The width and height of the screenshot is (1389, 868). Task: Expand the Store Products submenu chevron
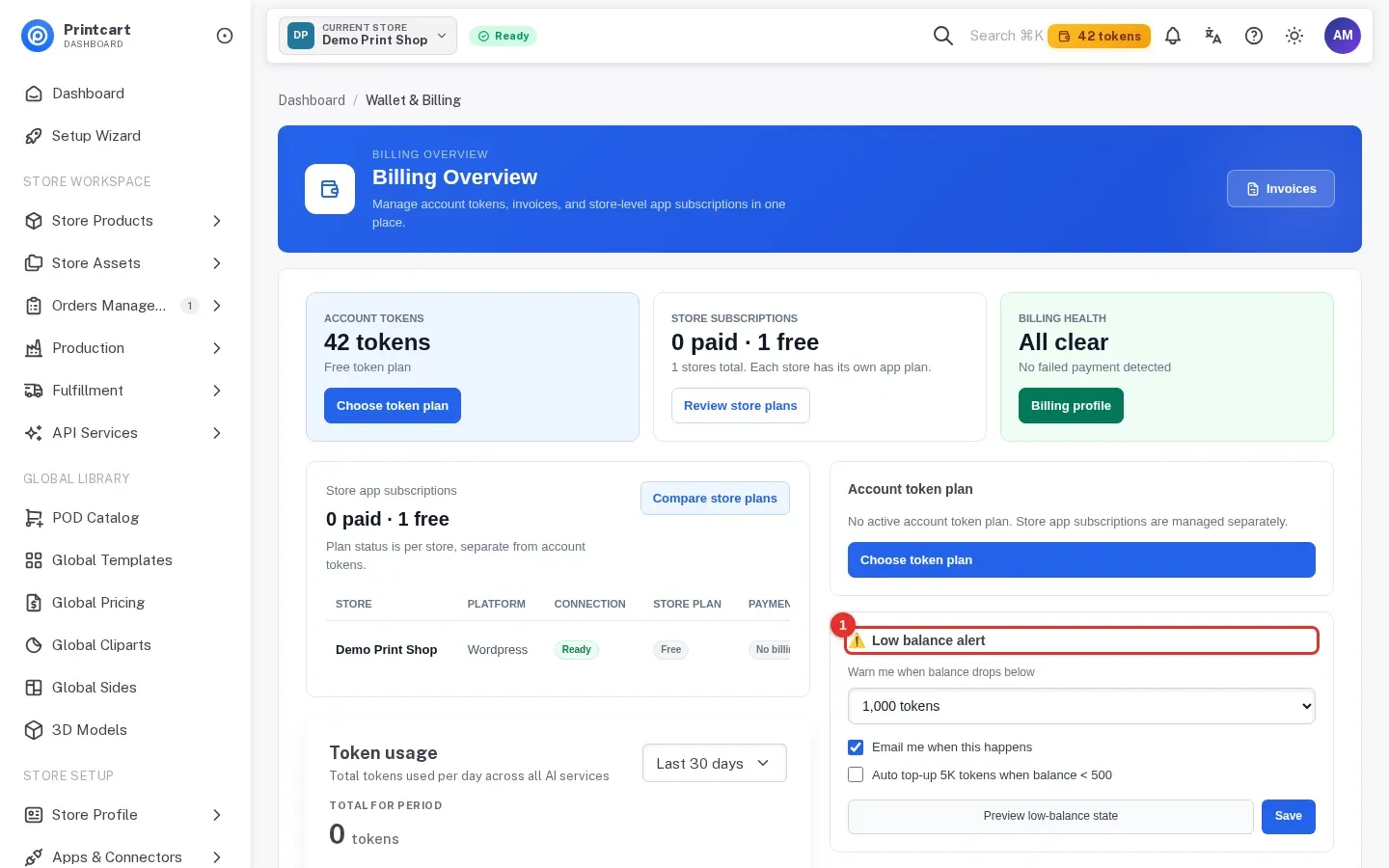pos(217,221)
